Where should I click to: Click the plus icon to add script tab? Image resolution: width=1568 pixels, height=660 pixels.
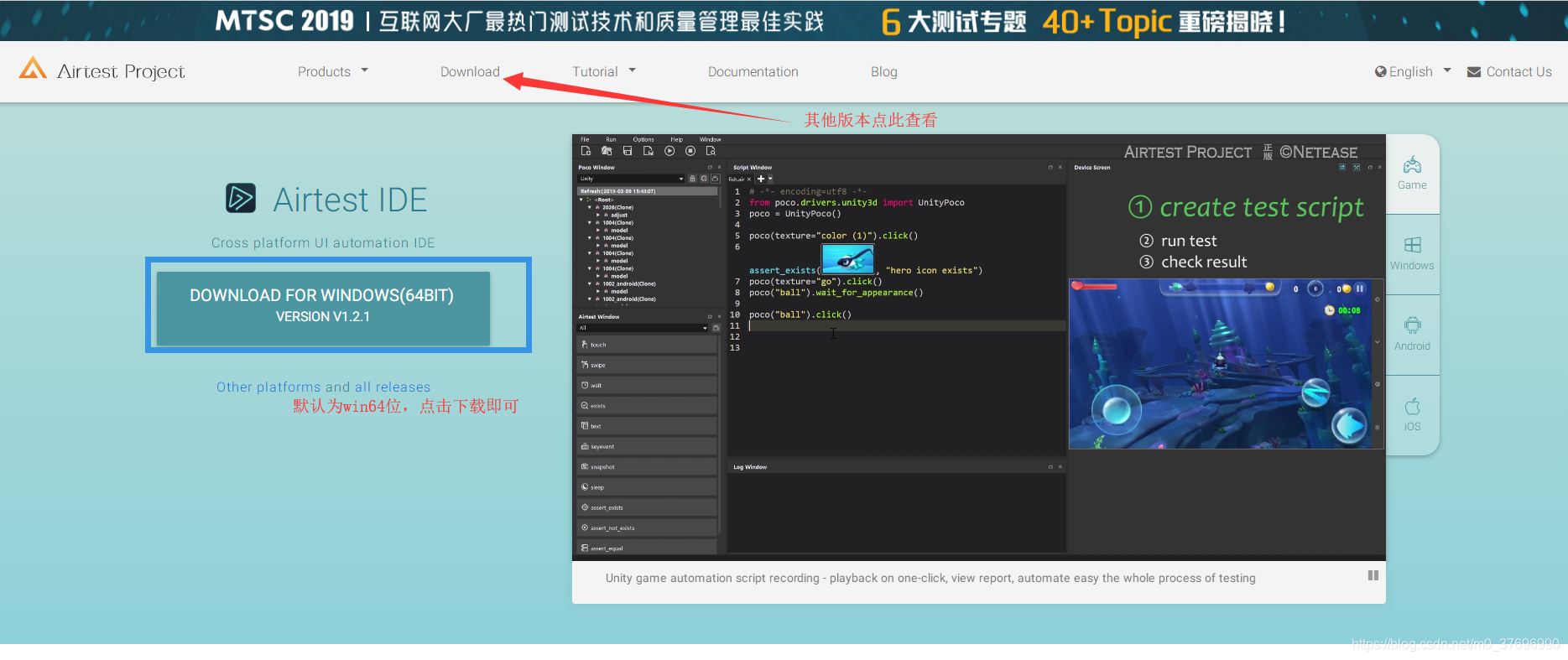coord(761,179)
